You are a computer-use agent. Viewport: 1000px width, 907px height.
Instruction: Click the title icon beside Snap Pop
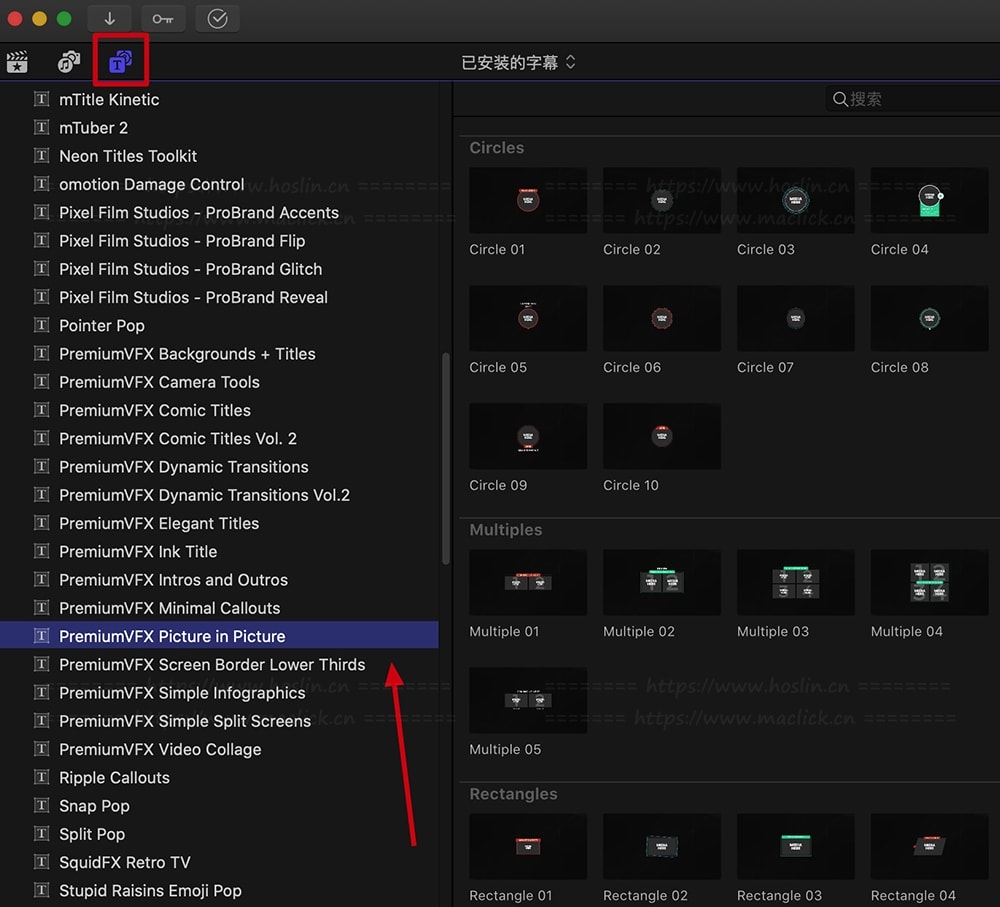pos(41,806)
